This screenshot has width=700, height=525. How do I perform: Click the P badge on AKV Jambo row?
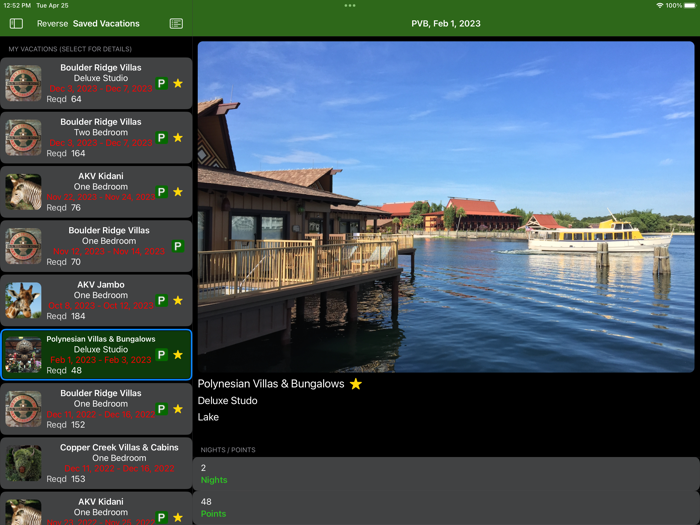162,300
